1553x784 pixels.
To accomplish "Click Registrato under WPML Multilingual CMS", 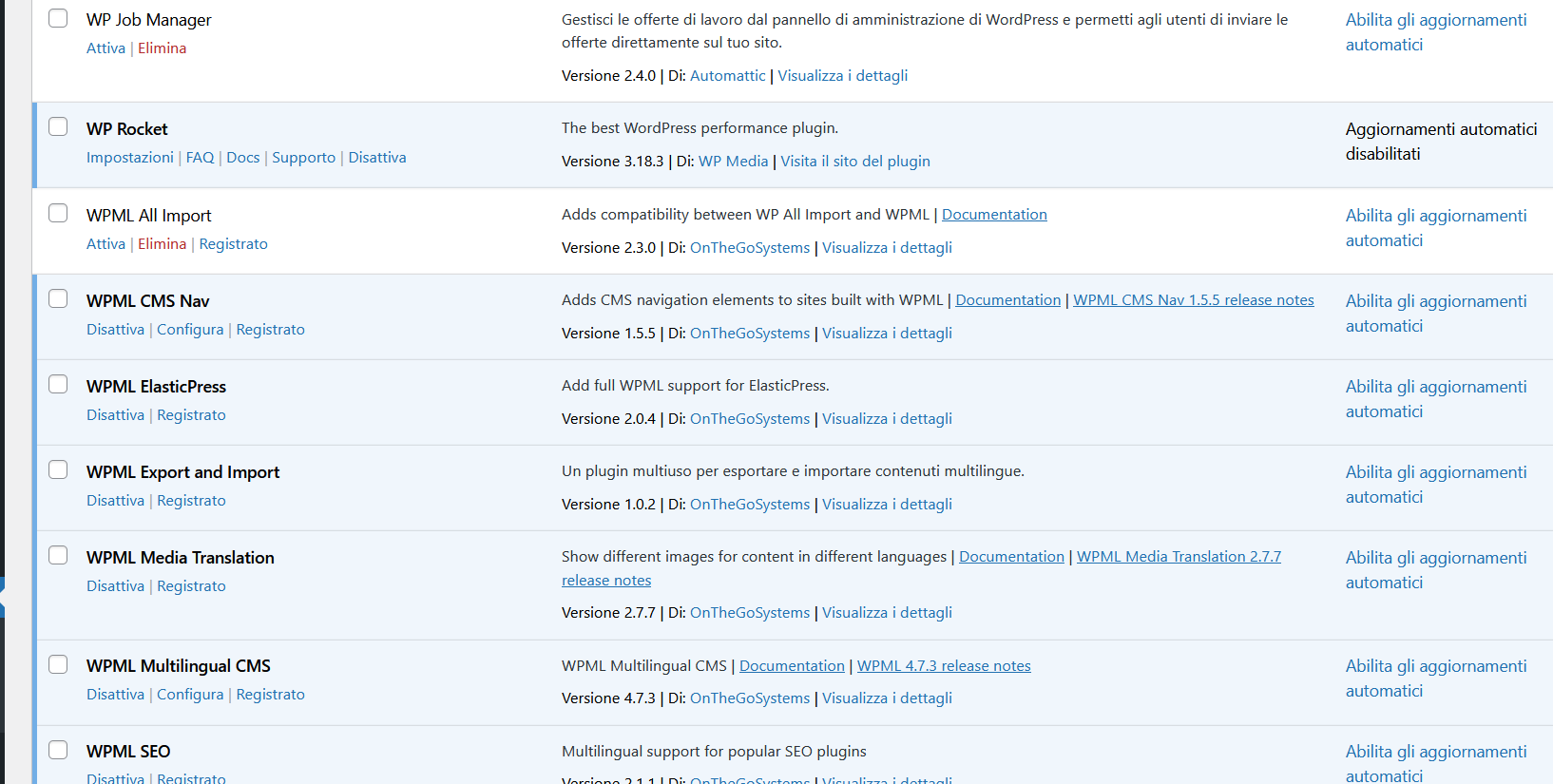I will (270, 695).
